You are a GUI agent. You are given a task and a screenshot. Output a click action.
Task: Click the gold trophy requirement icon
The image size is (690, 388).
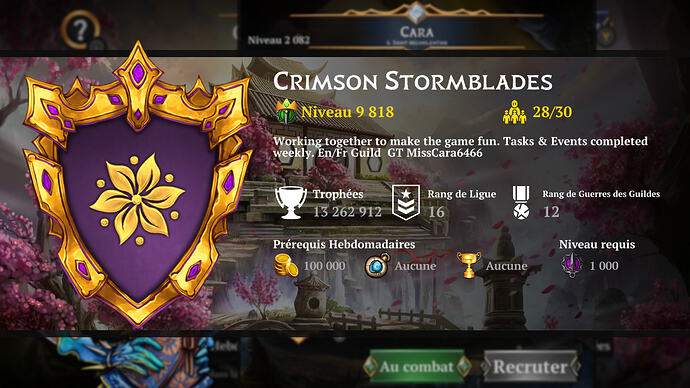pyautogui.click(x=469, y=265)
